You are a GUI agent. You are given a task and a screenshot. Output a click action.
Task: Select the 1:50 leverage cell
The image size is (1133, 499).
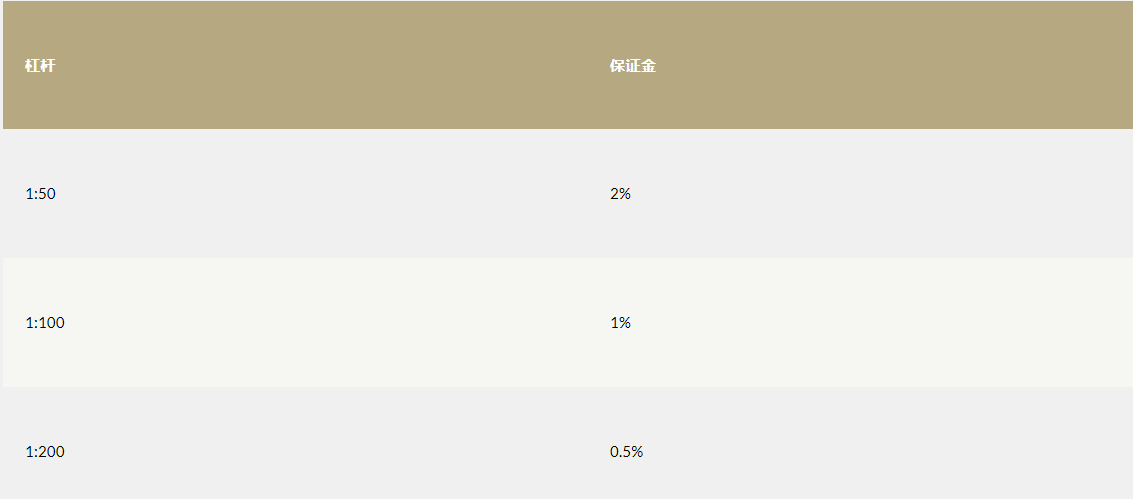pos(40,194)
